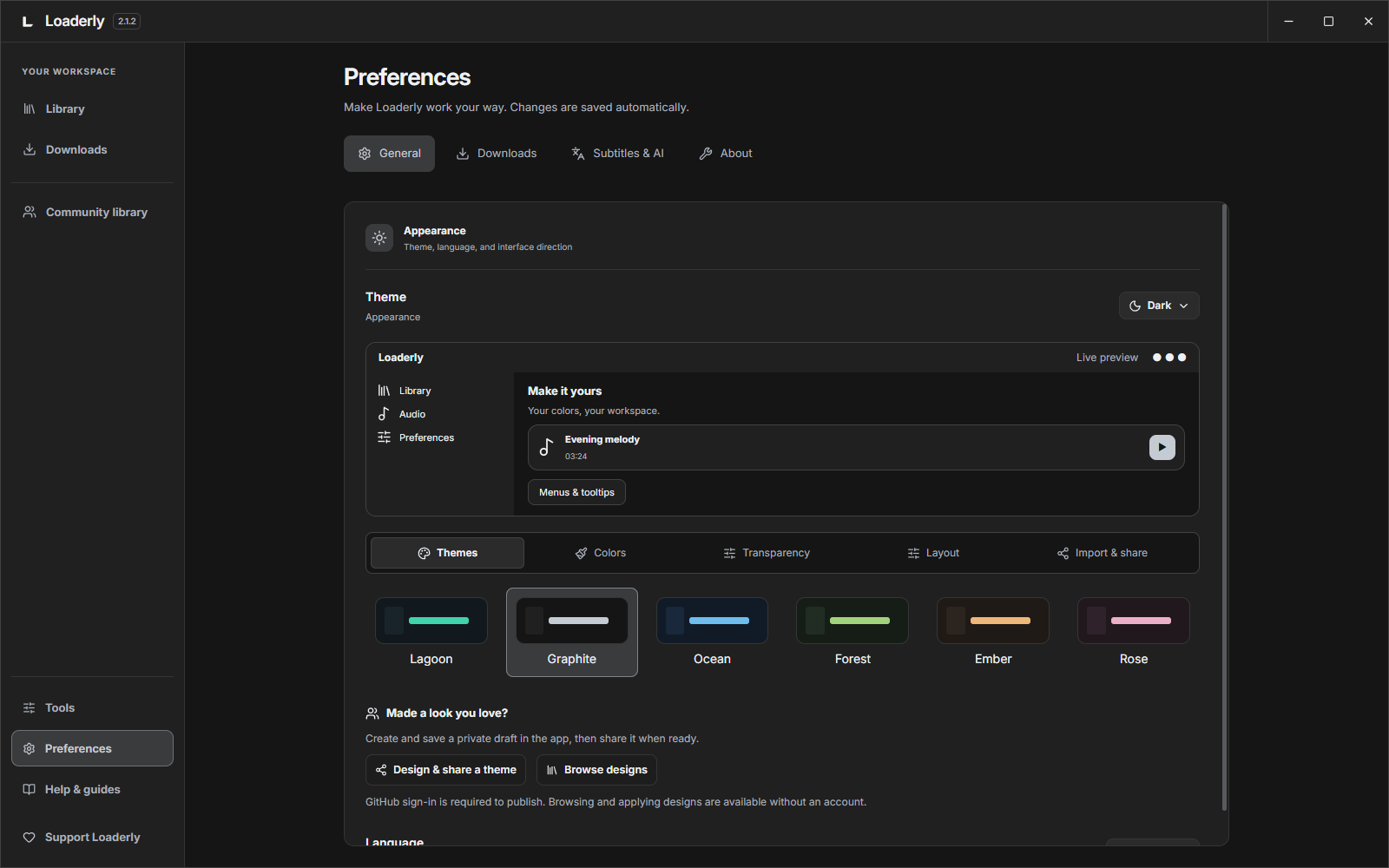Select Preferences in the left sidebar
The width and height of the screenshot is (1389, 868).
tap(92, 748)
